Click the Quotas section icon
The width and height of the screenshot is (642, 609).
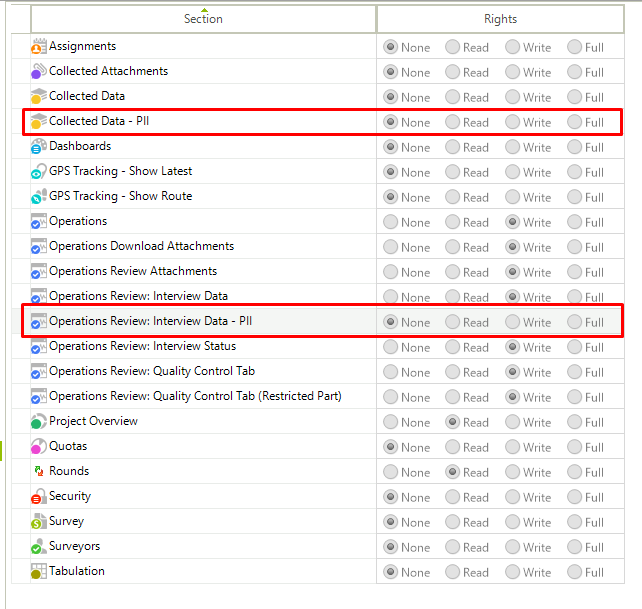click(x=38, y=446)
